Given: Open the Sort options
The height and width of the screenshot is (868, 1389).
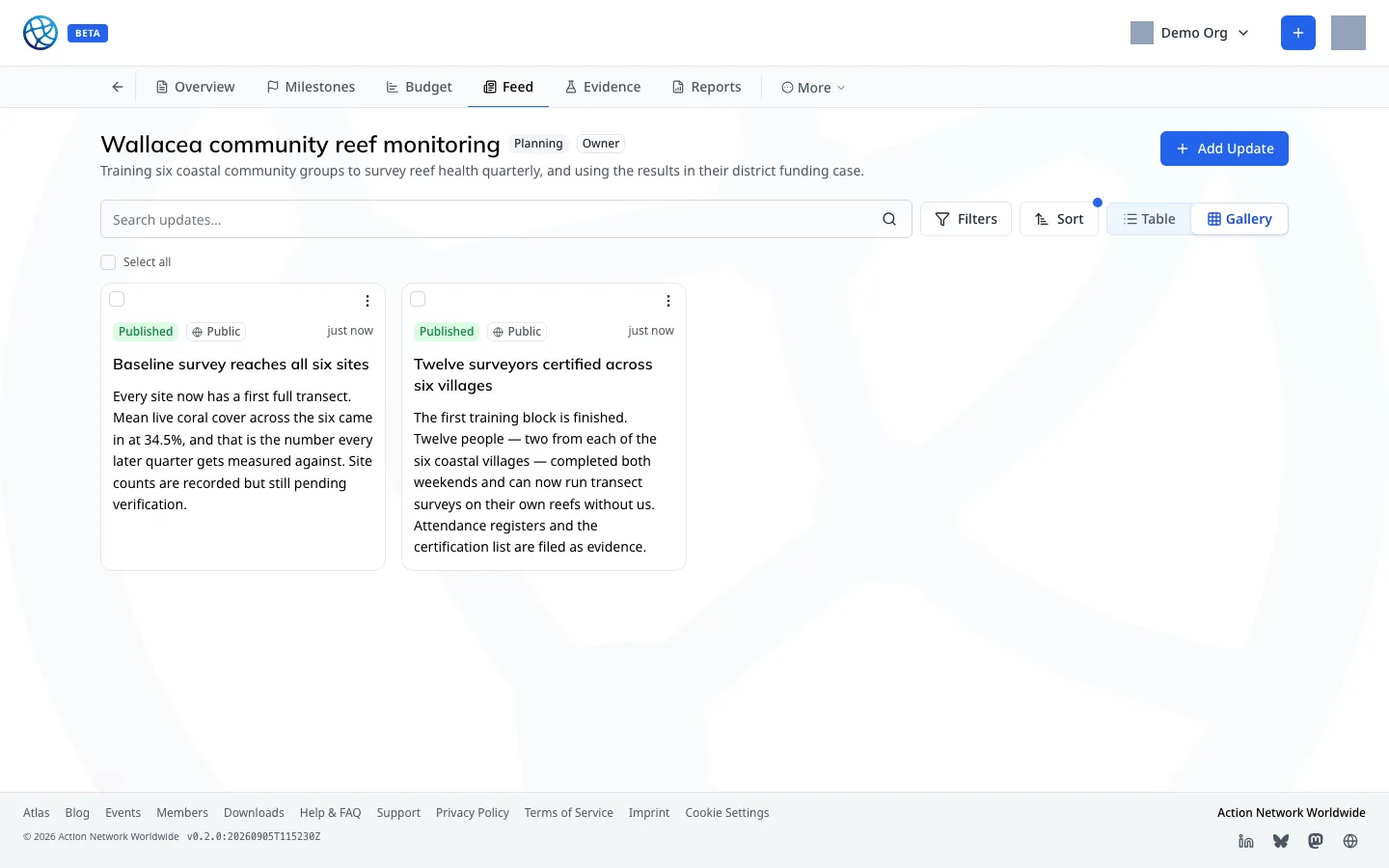Looking at the screenshot, I should [1059, 219].
